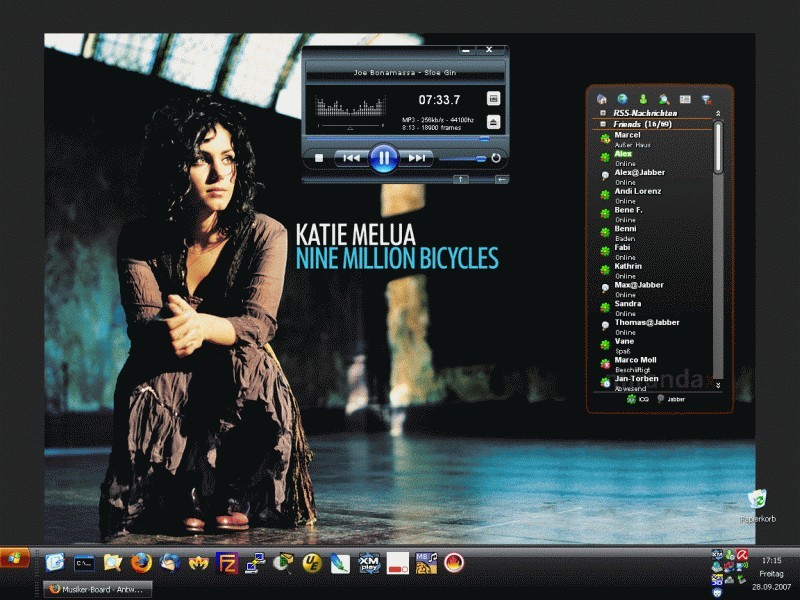Image resolution: width=800 pixels, height=600 pixels.
Task: Open the ICQ status button at messenger bottom
Action: point(637,399)
